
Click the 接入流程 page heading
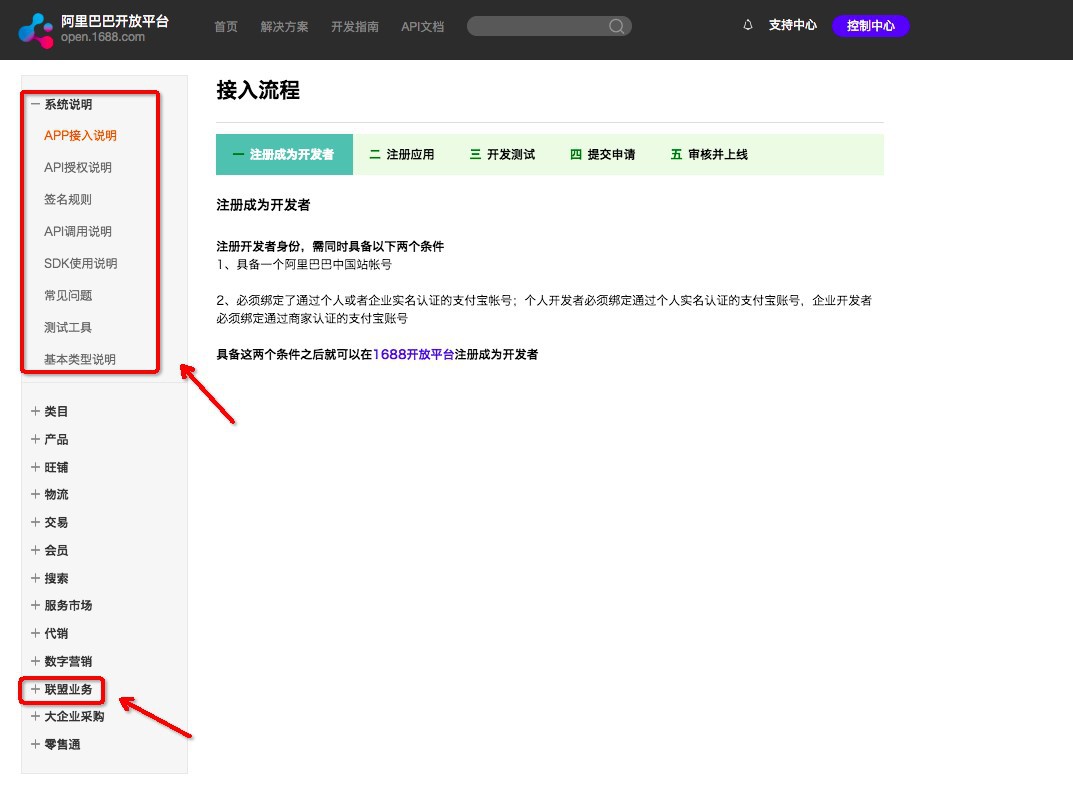point(258,90)
